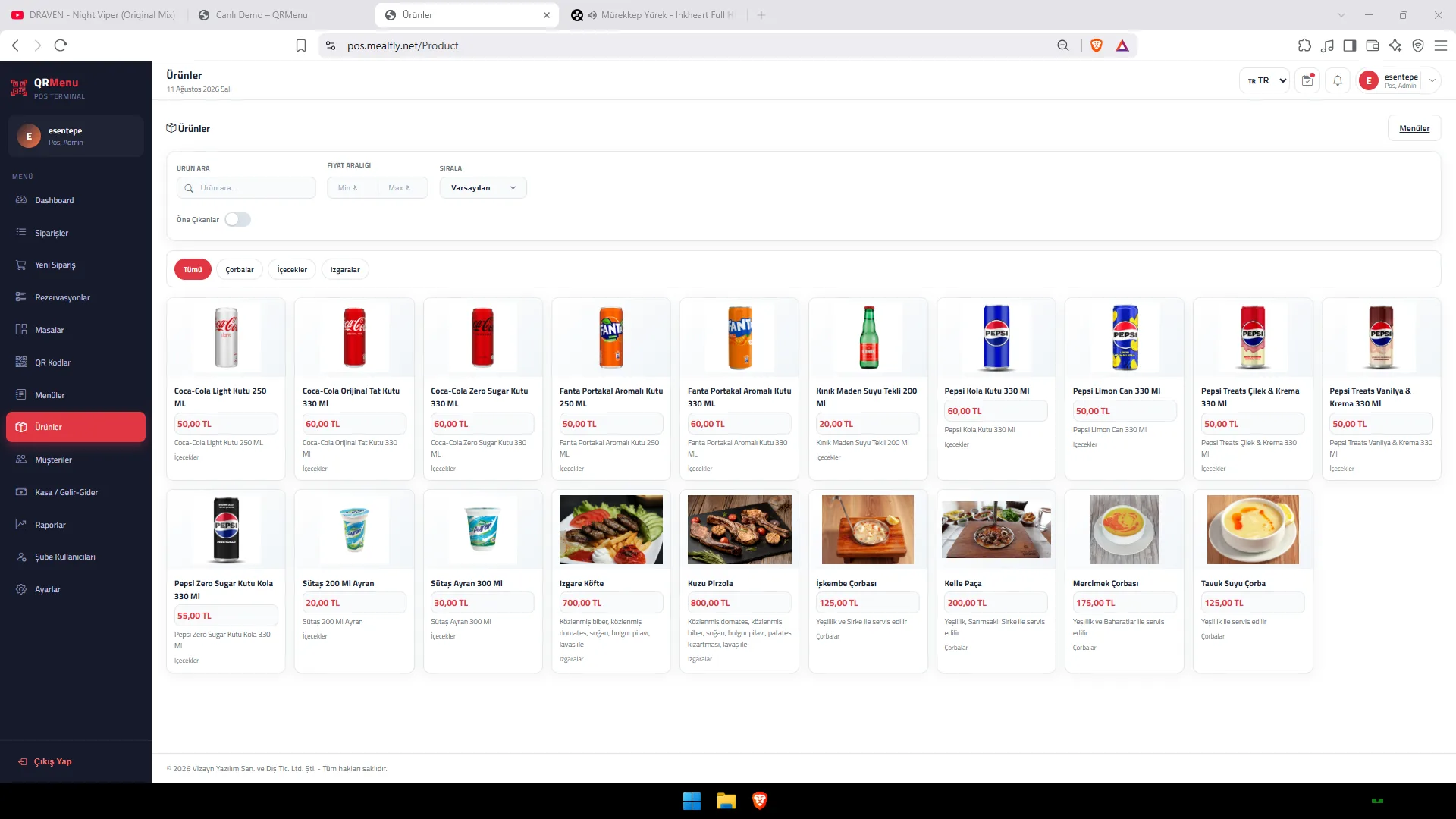Click Pepsi Zero Sugar Kutu Kola title

click(x=224, y=590)
